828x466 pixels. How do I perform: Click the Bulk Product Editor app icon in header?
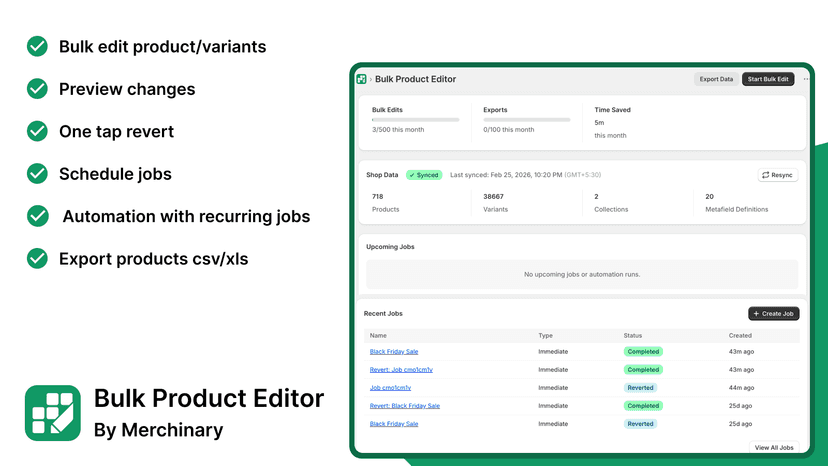tap(361, 79)
